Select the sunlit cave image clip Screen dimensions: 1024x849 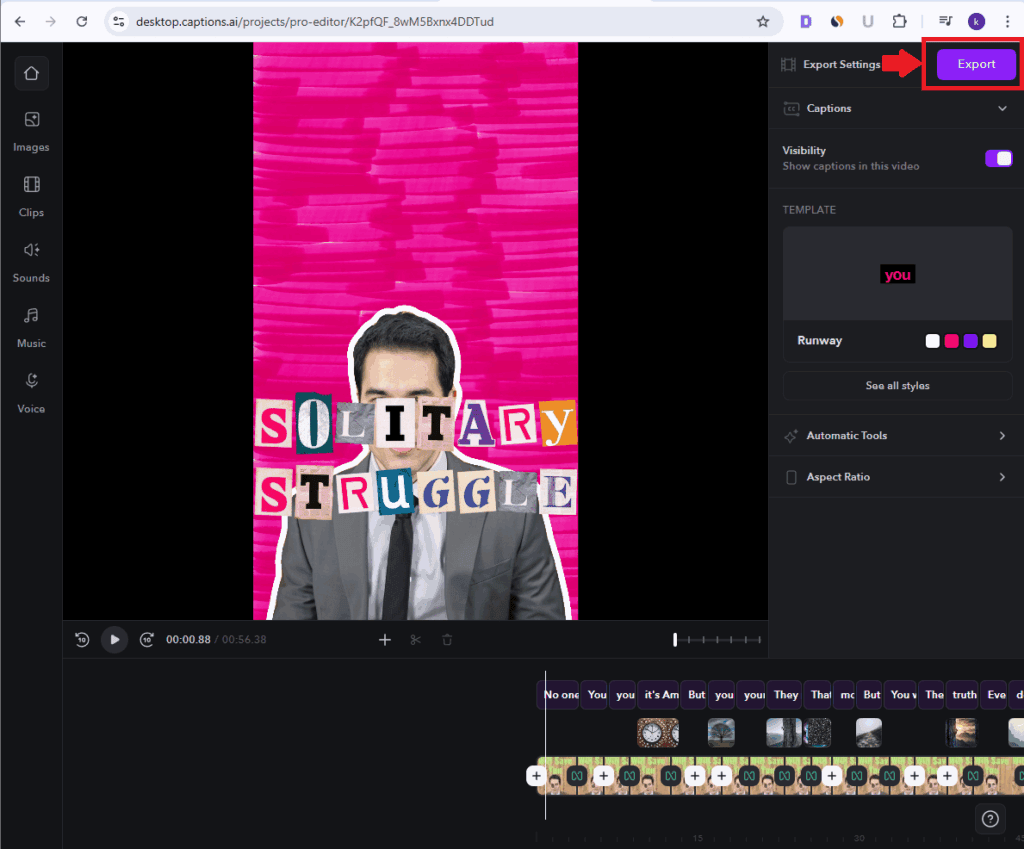pos(961,733)
